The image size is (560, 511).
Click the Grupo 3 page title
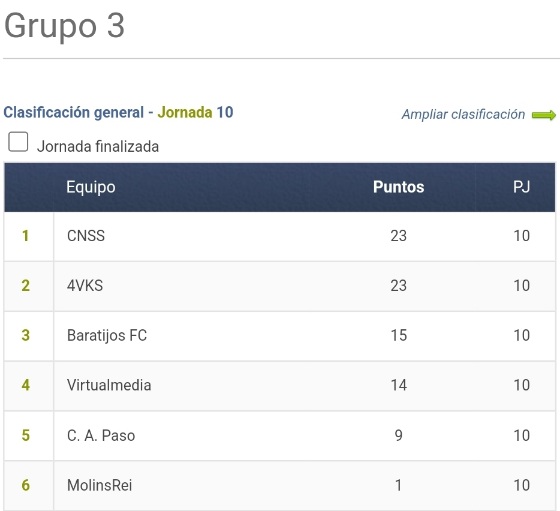coord(64,26)
